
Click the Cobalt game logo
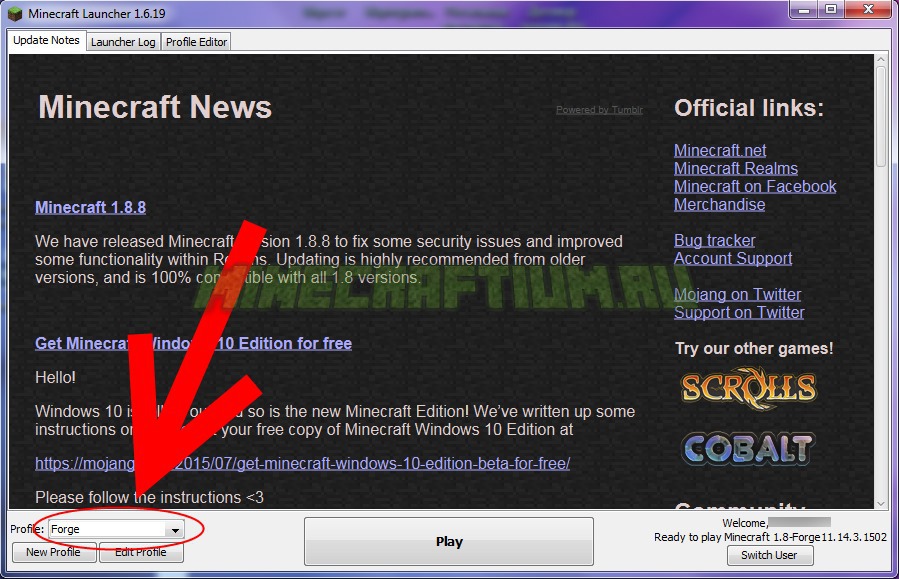748,448
